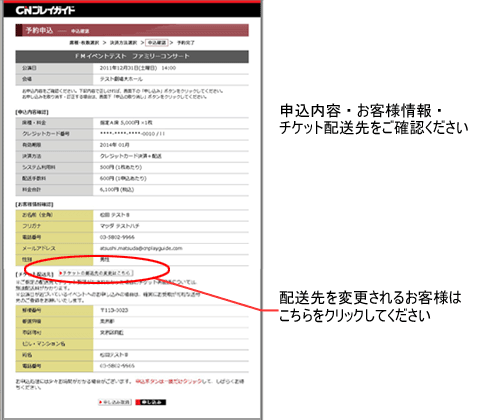
Task: Click the black 申し込み submit button
Action: click(x=151, y=402)
